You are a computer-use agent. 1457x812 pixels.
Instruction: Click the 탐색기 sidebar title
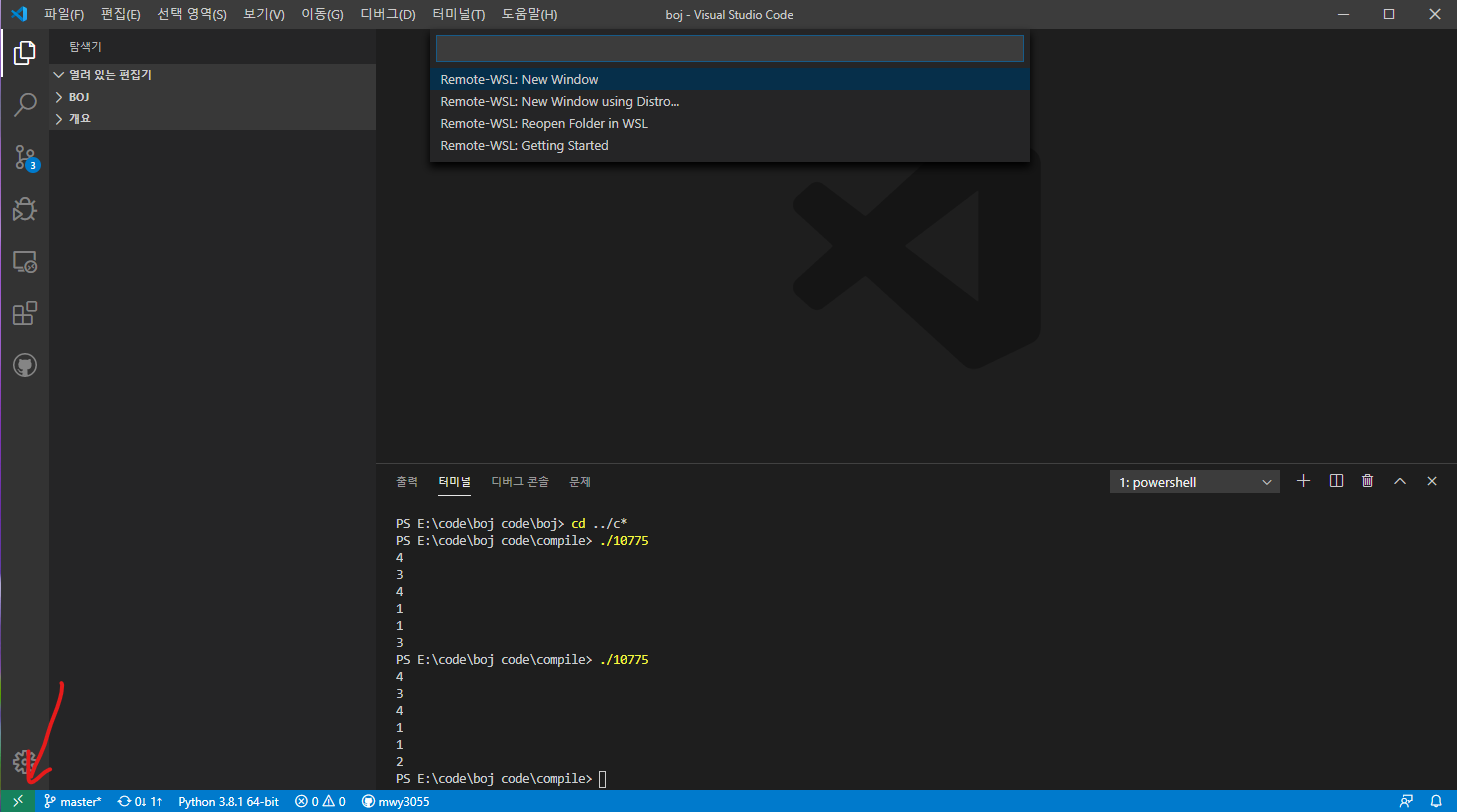point(85,47)
